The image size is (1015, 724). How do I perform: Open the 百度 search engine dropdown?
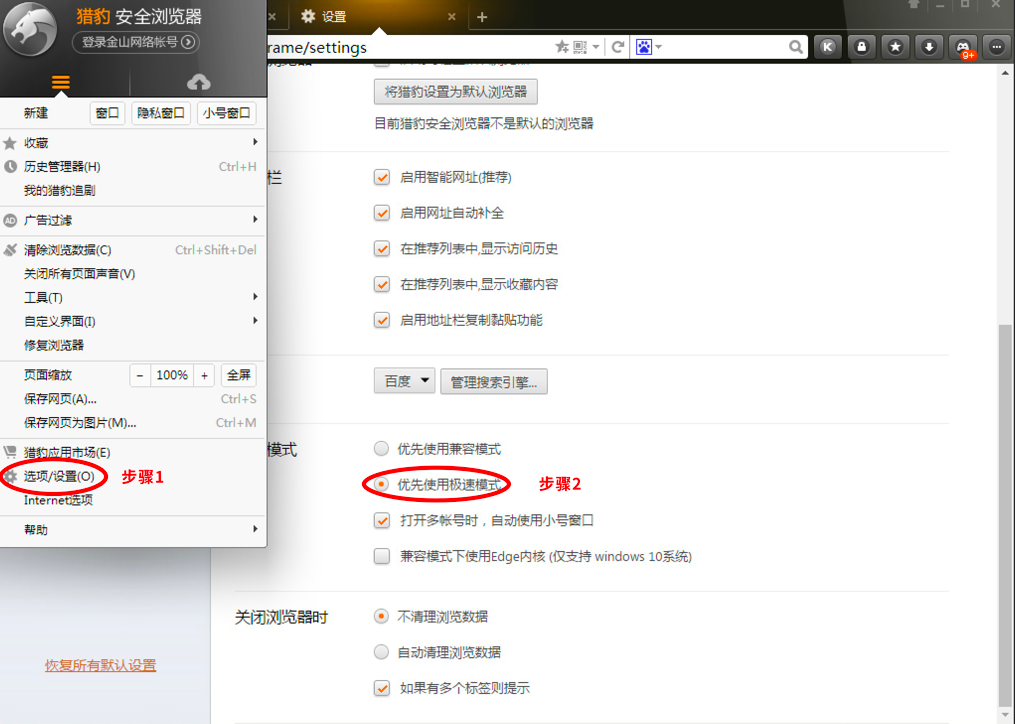click(x=405, y=381)
